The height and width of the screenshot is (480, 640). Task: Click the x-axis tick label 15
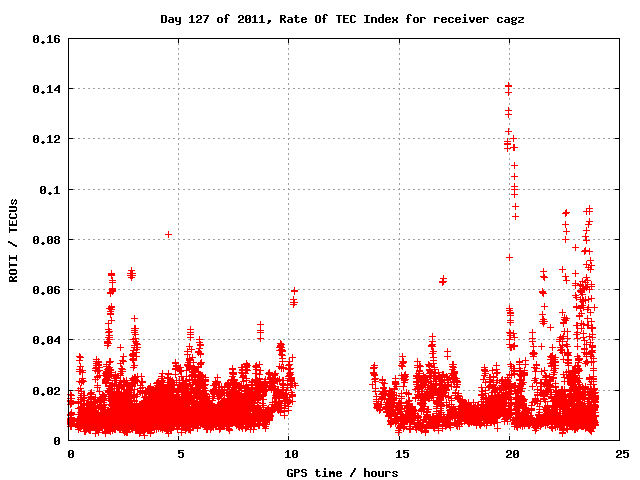coord(399,453)
